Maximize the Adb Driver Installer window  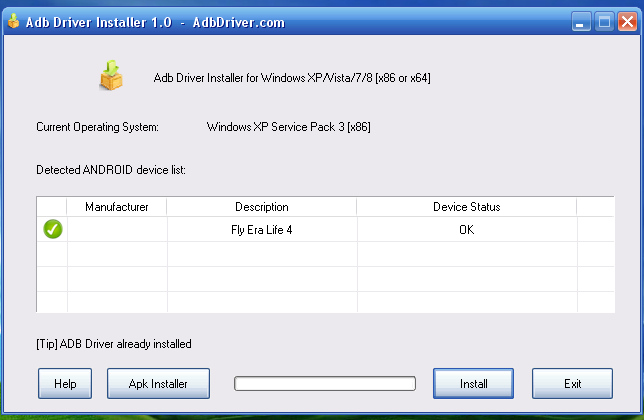(x=603, y=20)
